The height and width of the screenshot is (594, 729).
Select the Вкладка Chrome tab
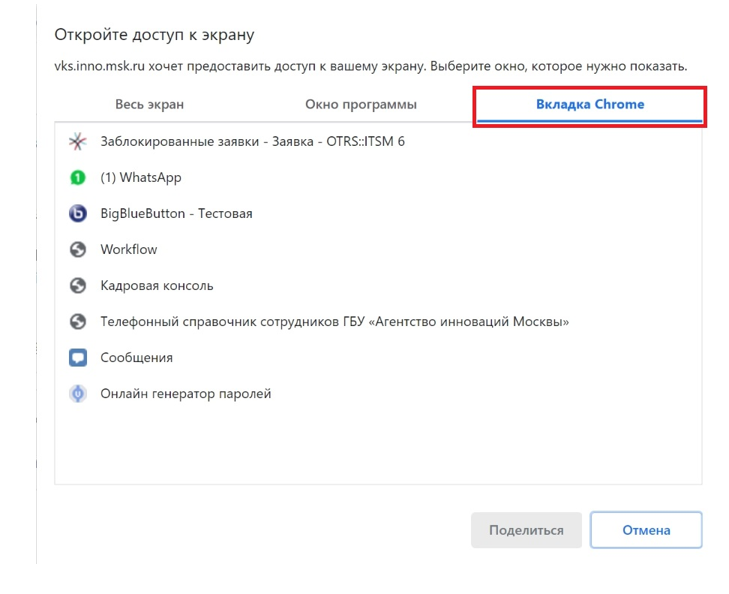click(x=590, y=105)
